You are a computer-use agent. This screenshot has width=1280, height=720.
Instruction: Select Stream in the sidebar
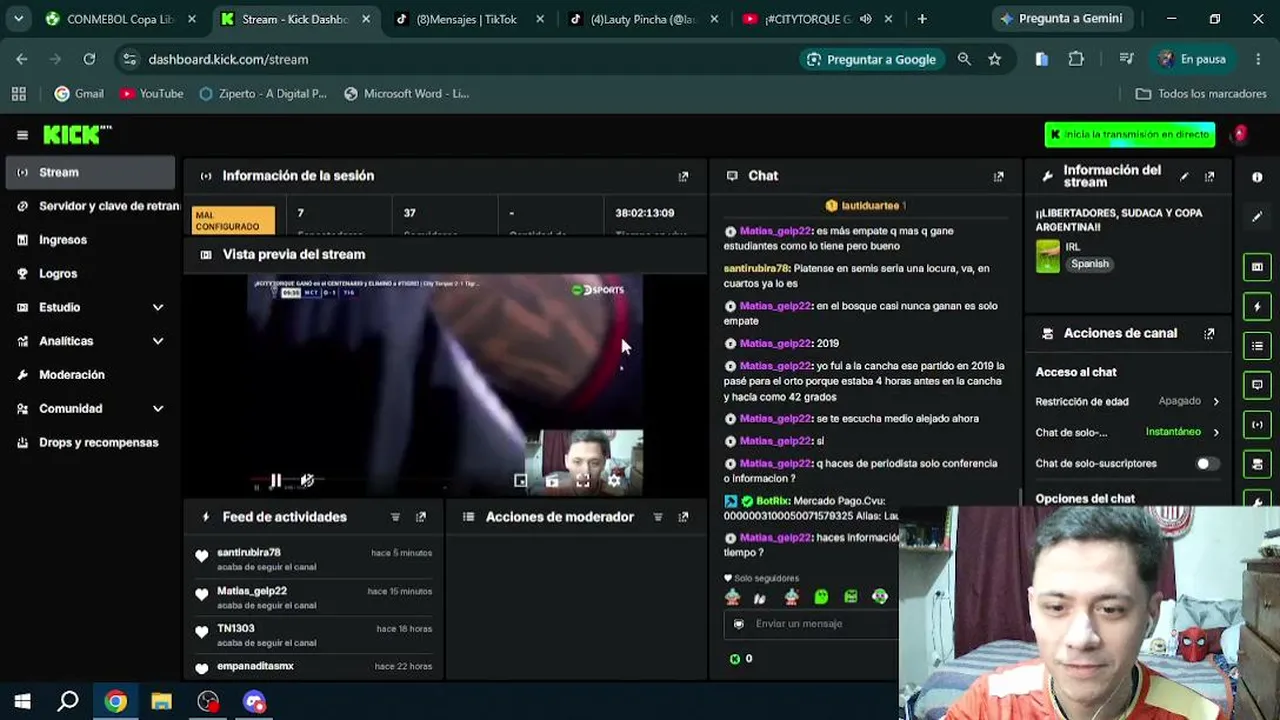[x=90, y=173]
